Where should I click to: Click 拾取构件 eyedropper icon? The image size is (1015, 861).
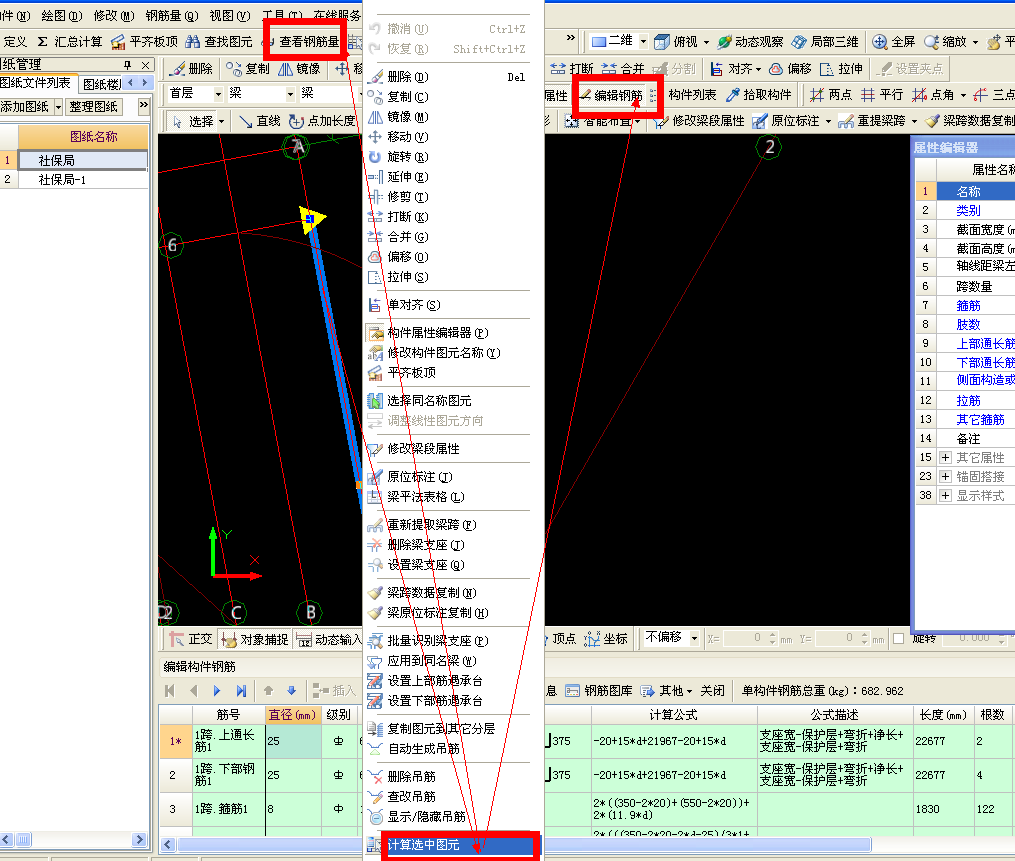(x=733, y=95)
